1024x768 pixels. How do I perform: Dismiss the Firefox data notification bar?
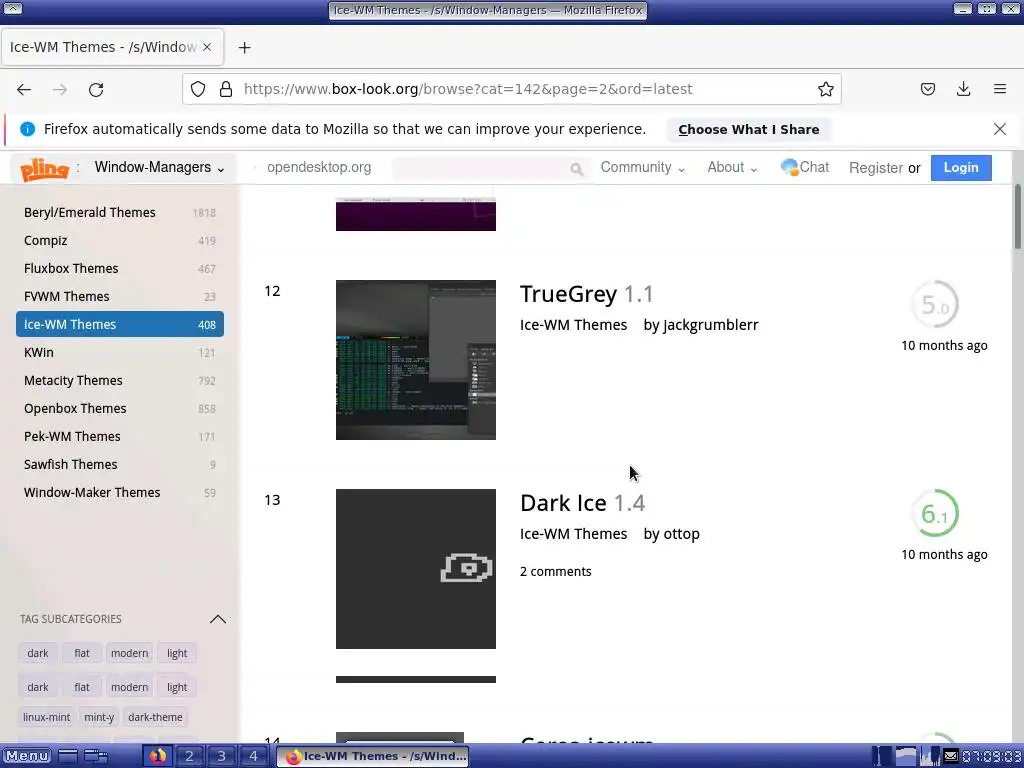click(999, 129)
